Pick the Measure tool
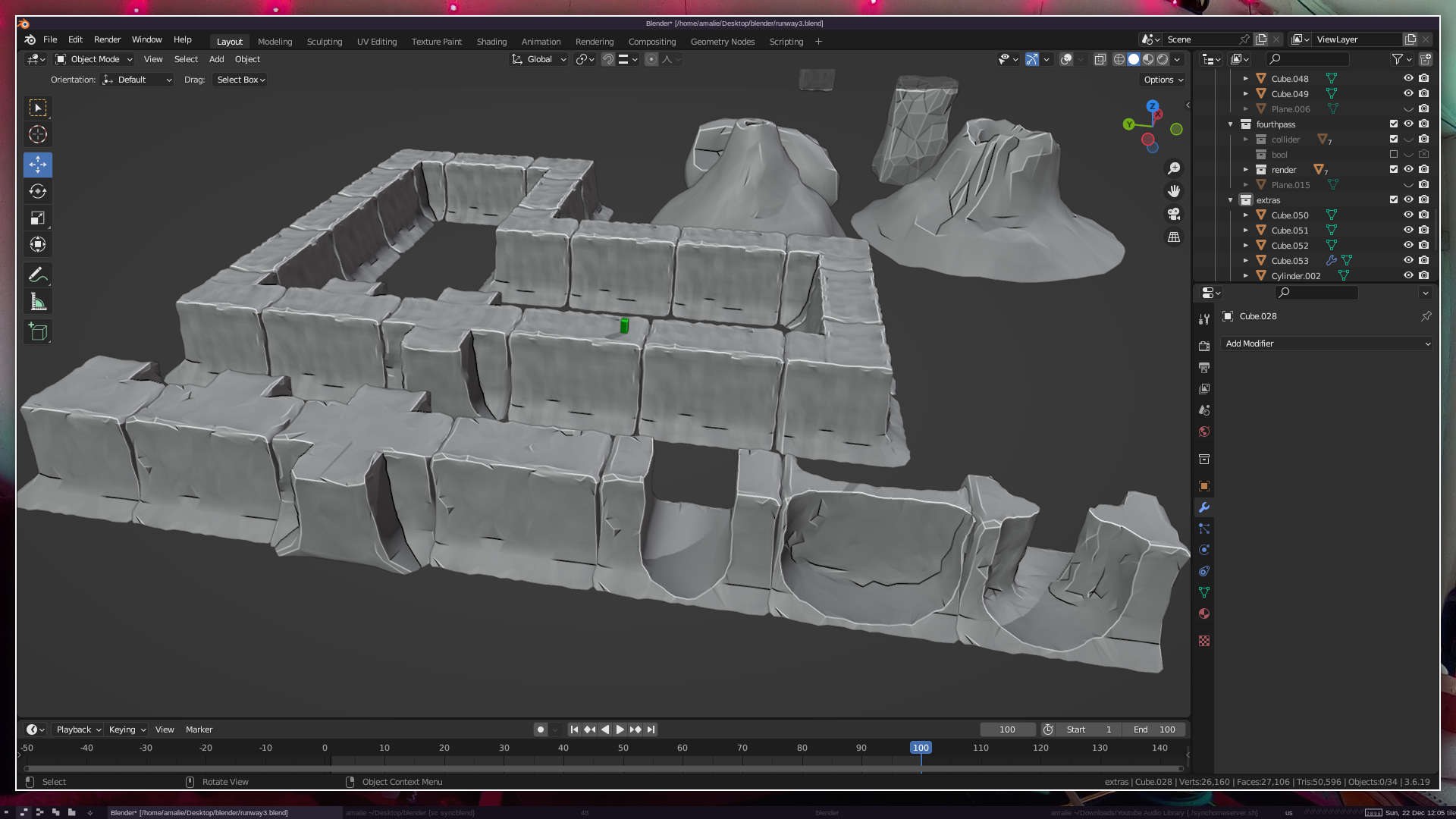This screenshot has height=819, width=1456. [x=38, y=303]
